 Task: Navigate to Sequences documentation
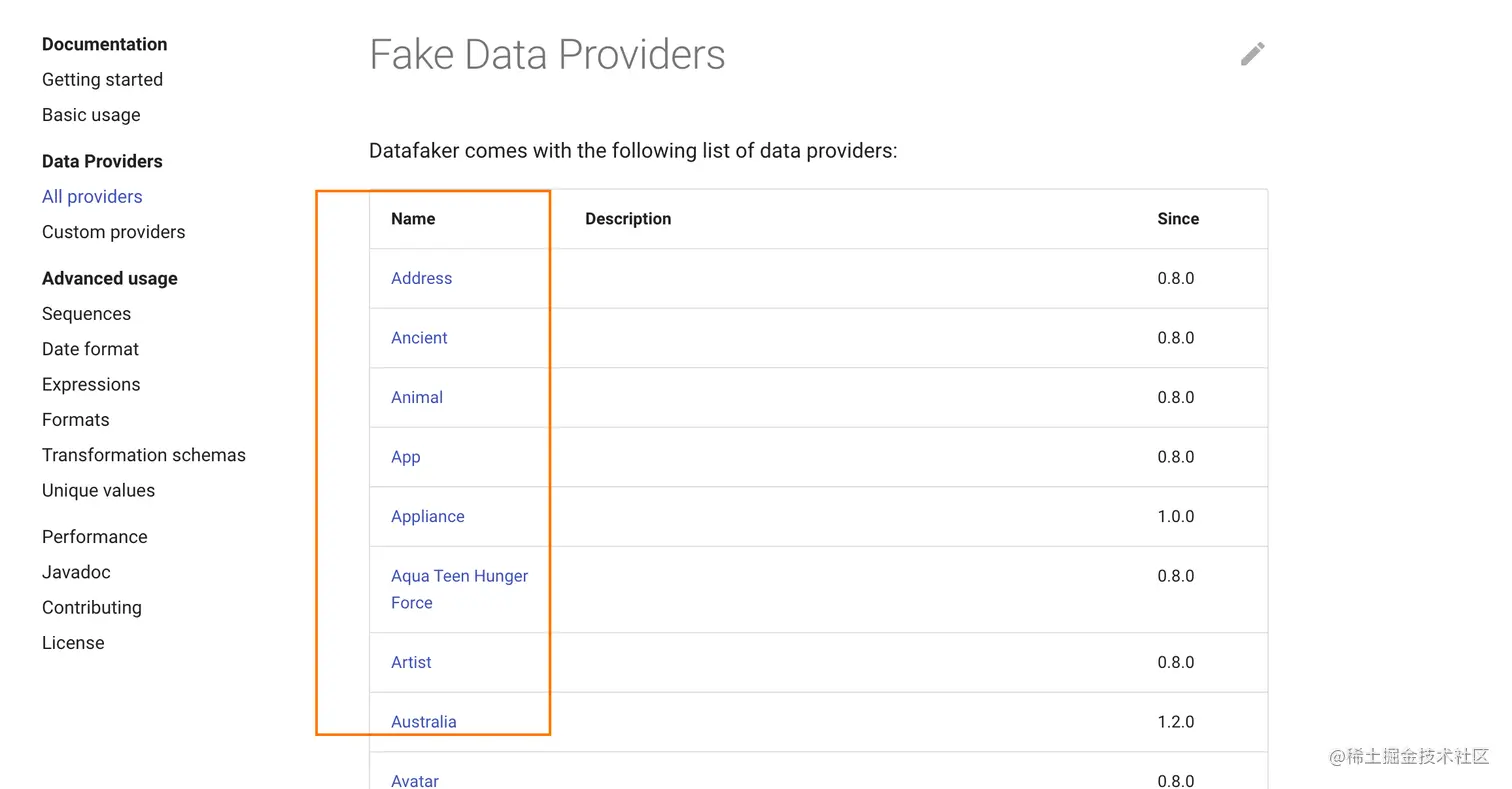pos(86,314)
